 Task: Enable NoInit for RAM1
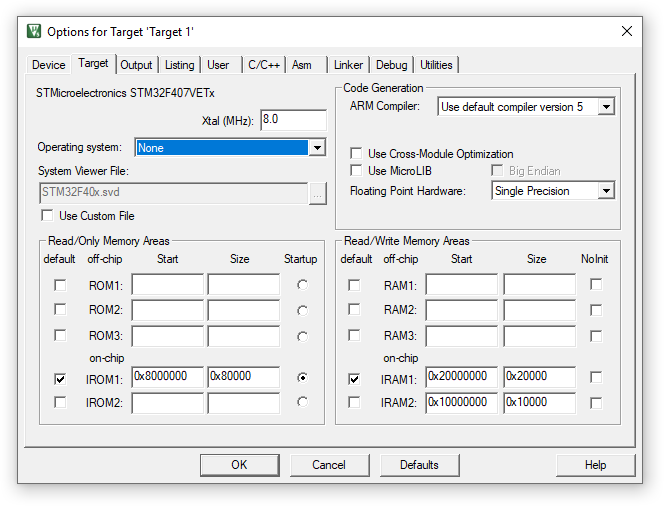(x=596, y=284)
